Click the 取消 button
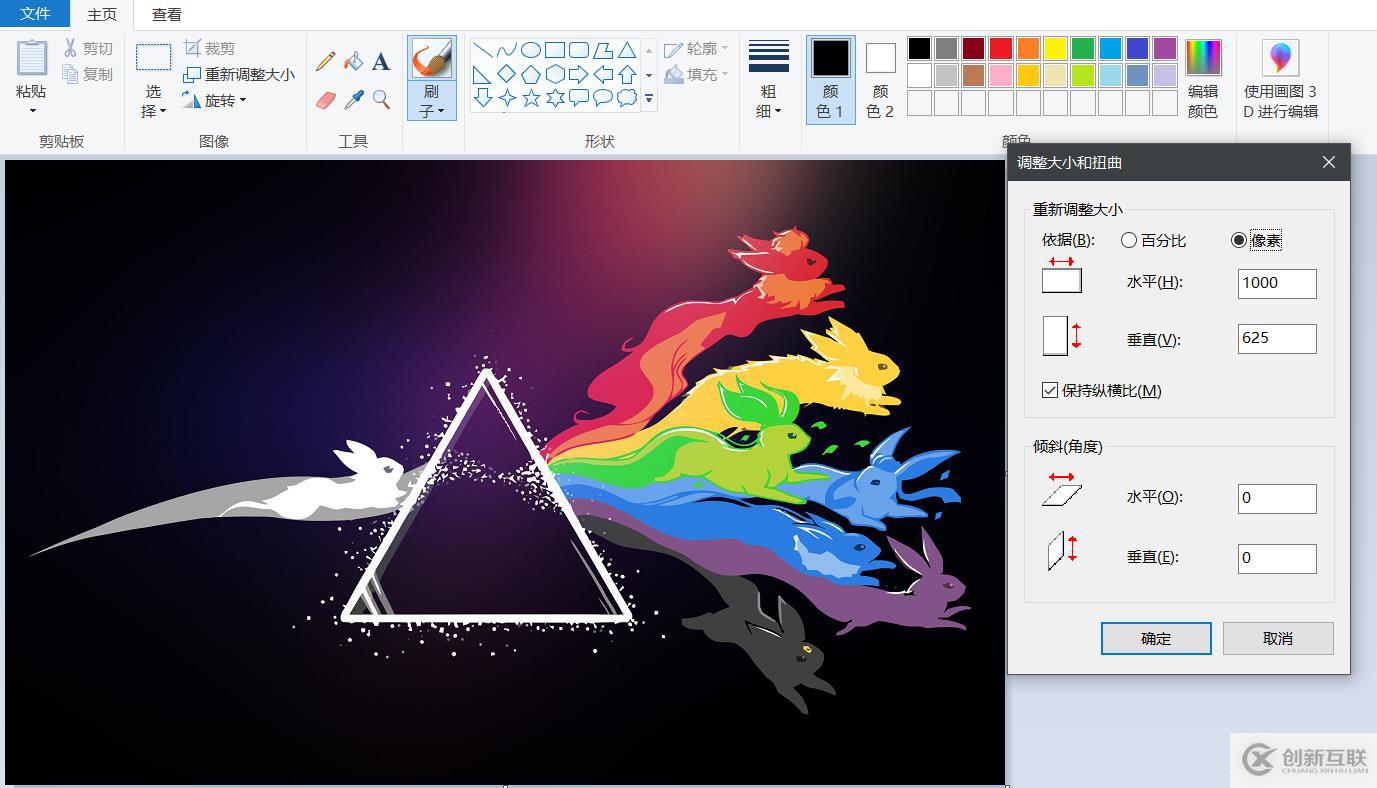This screenshot has width=1377, height=788. [1278, 638]
